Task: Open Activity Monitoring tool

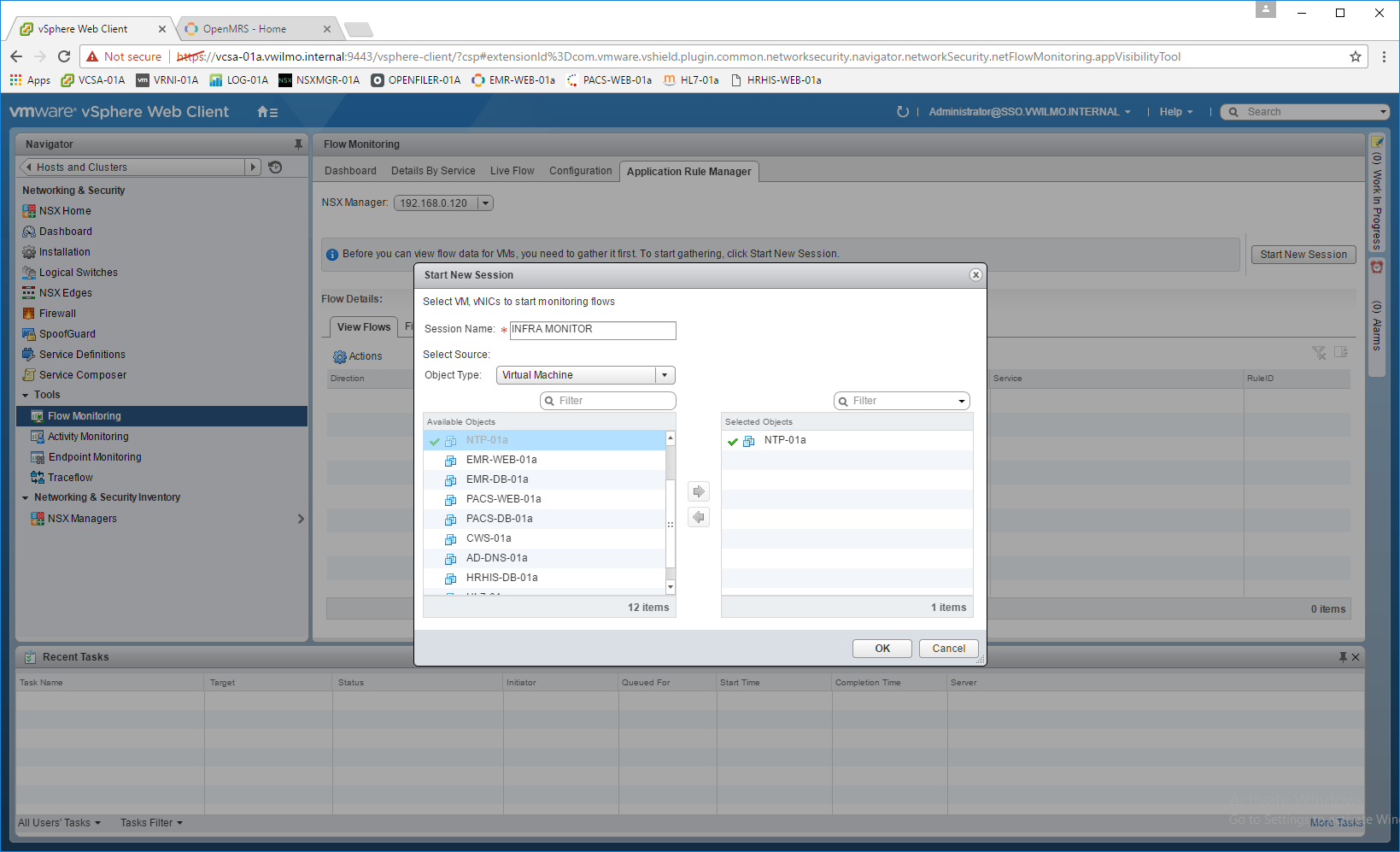Action: [x=88, y=437]
